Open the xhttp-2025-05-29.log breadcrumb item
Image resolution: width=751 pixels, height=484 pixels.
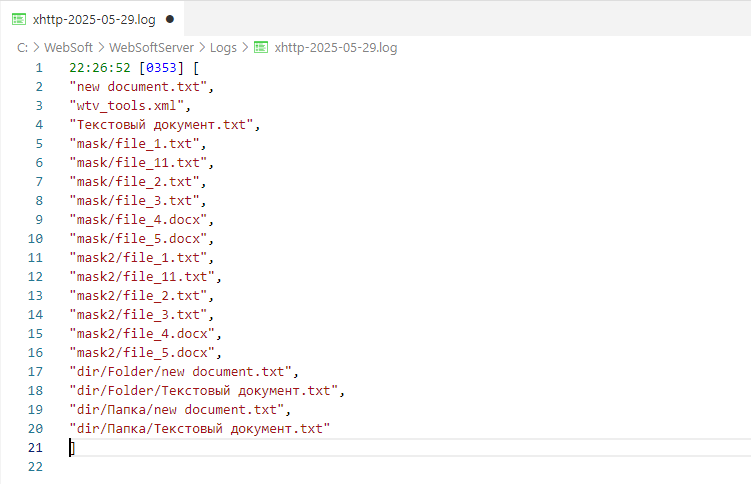(x=336, y=47)
